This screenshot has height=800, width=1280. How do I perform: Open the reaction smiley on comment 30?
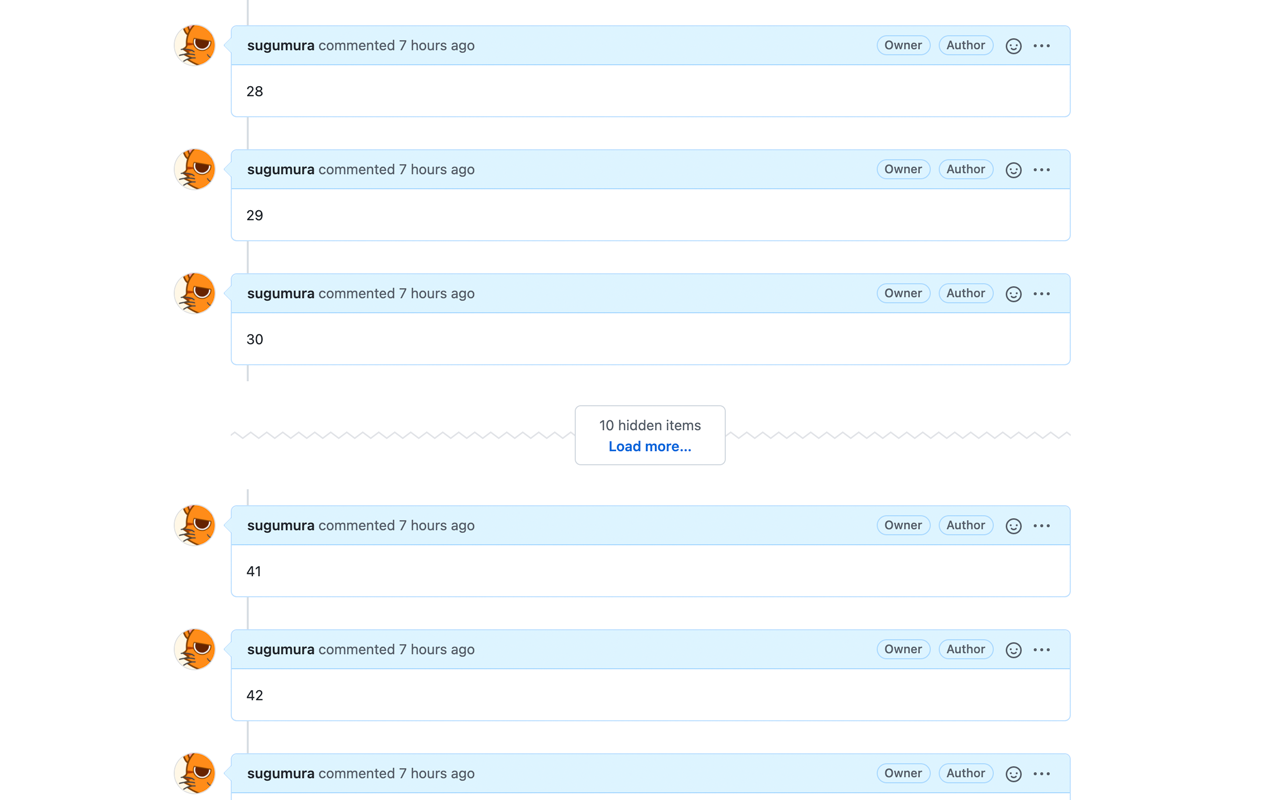[1013, 293]
